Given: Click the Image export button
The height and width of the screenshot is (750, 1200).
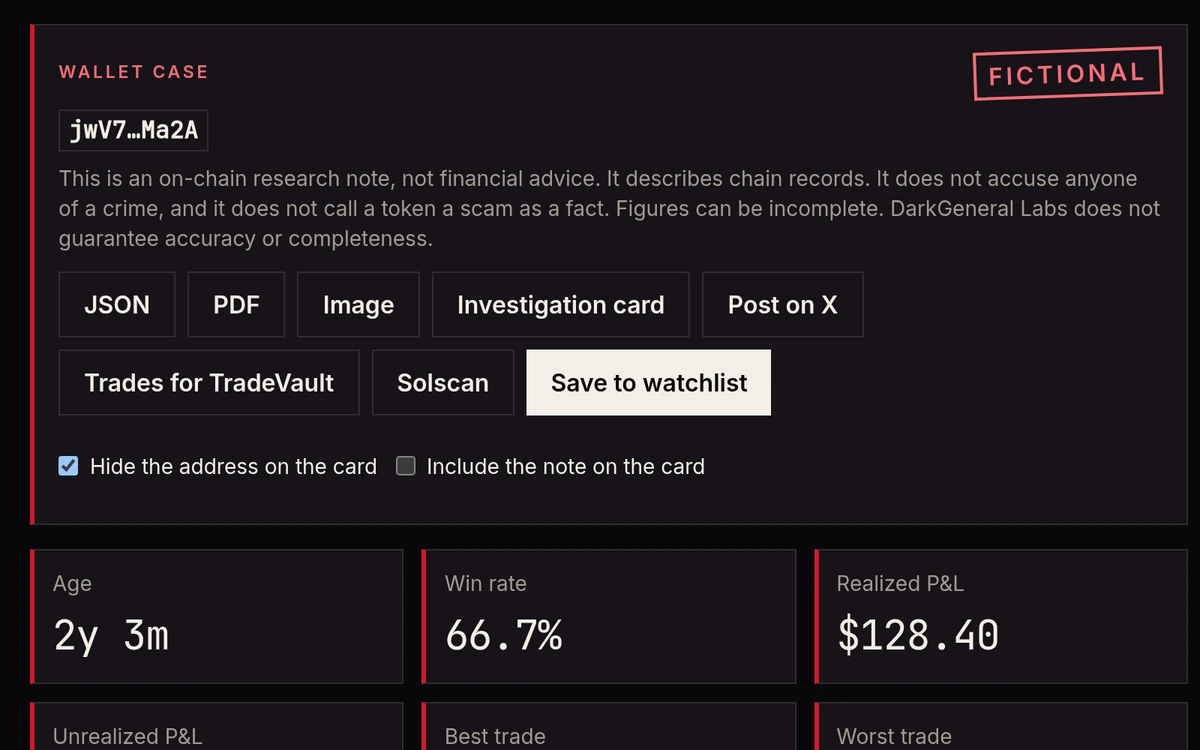Looking at the screenshot, I should [358, 305].
